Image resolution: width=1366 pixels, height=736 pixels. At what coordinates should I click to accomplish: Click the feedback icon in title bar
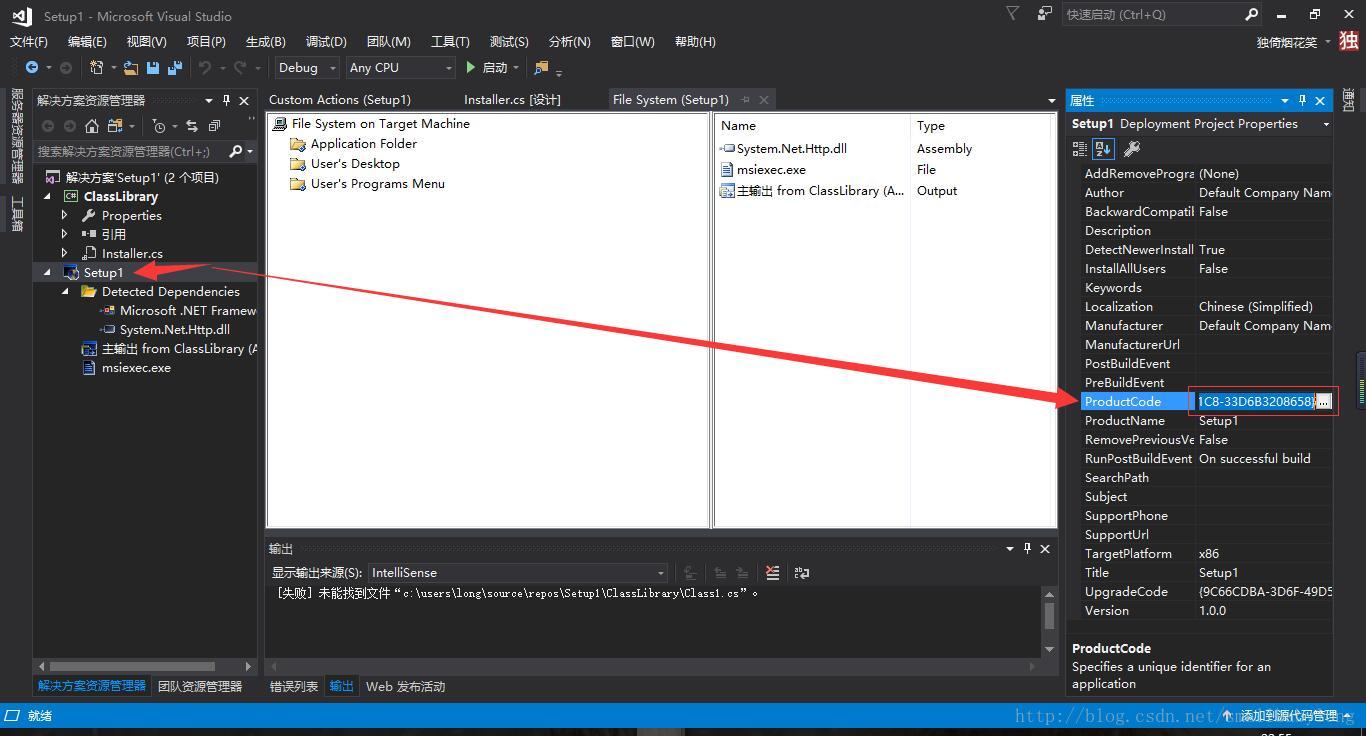point(1044,14)
